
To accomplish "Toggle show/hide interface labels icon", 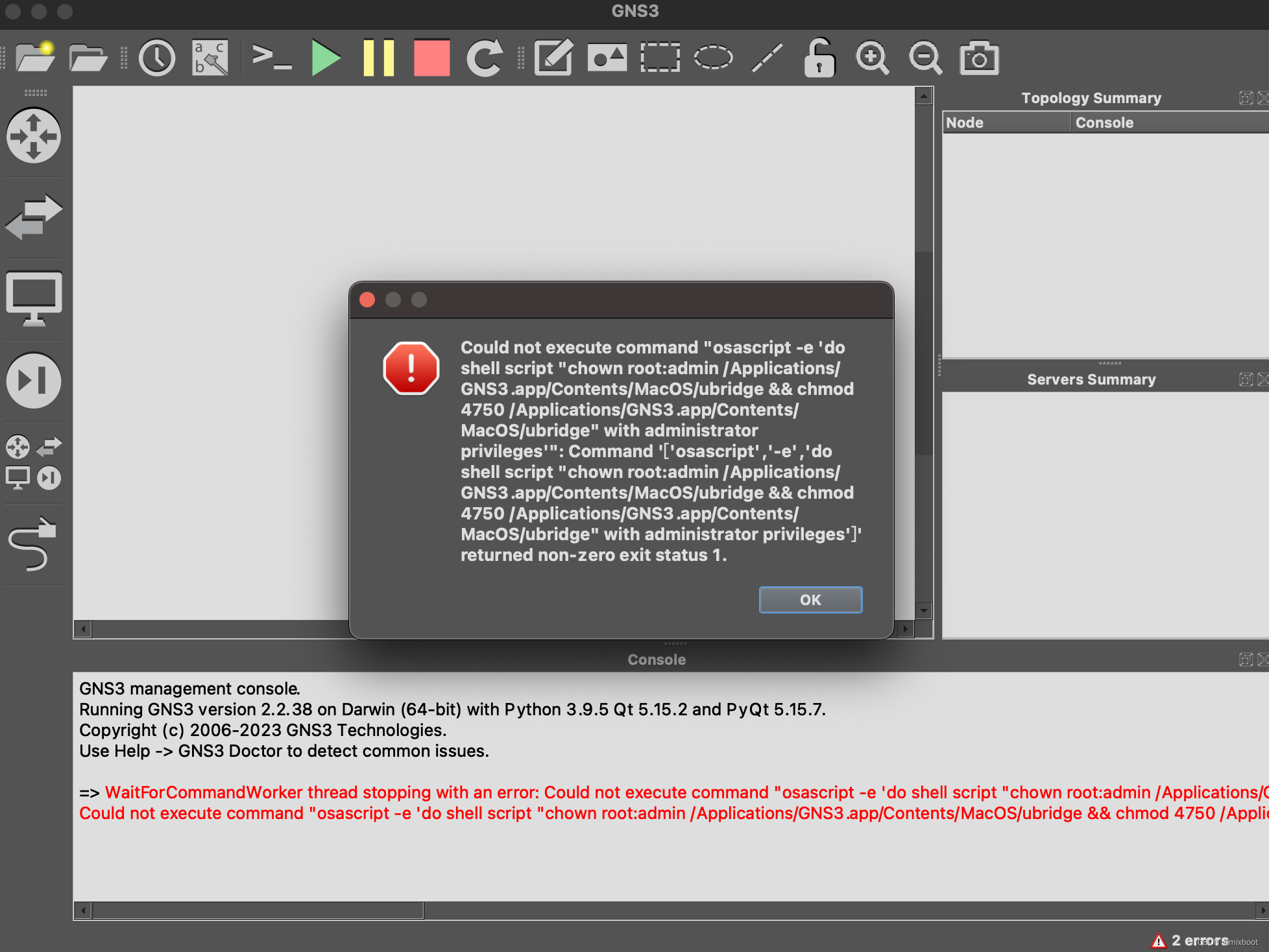I will coord(210,58).
